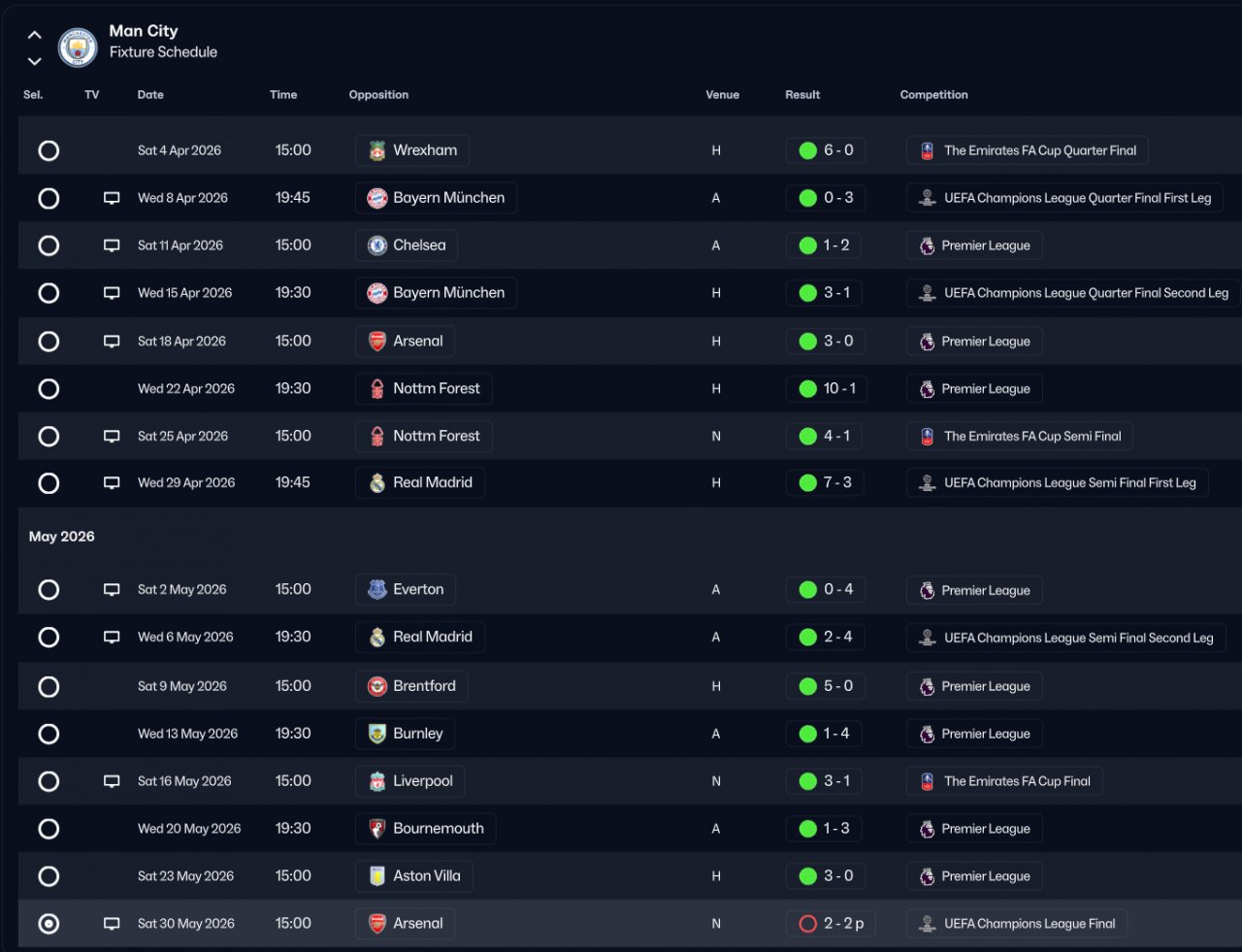
Task: Click the Chelsea club crest icon
Action: click(x=377, y=246)
